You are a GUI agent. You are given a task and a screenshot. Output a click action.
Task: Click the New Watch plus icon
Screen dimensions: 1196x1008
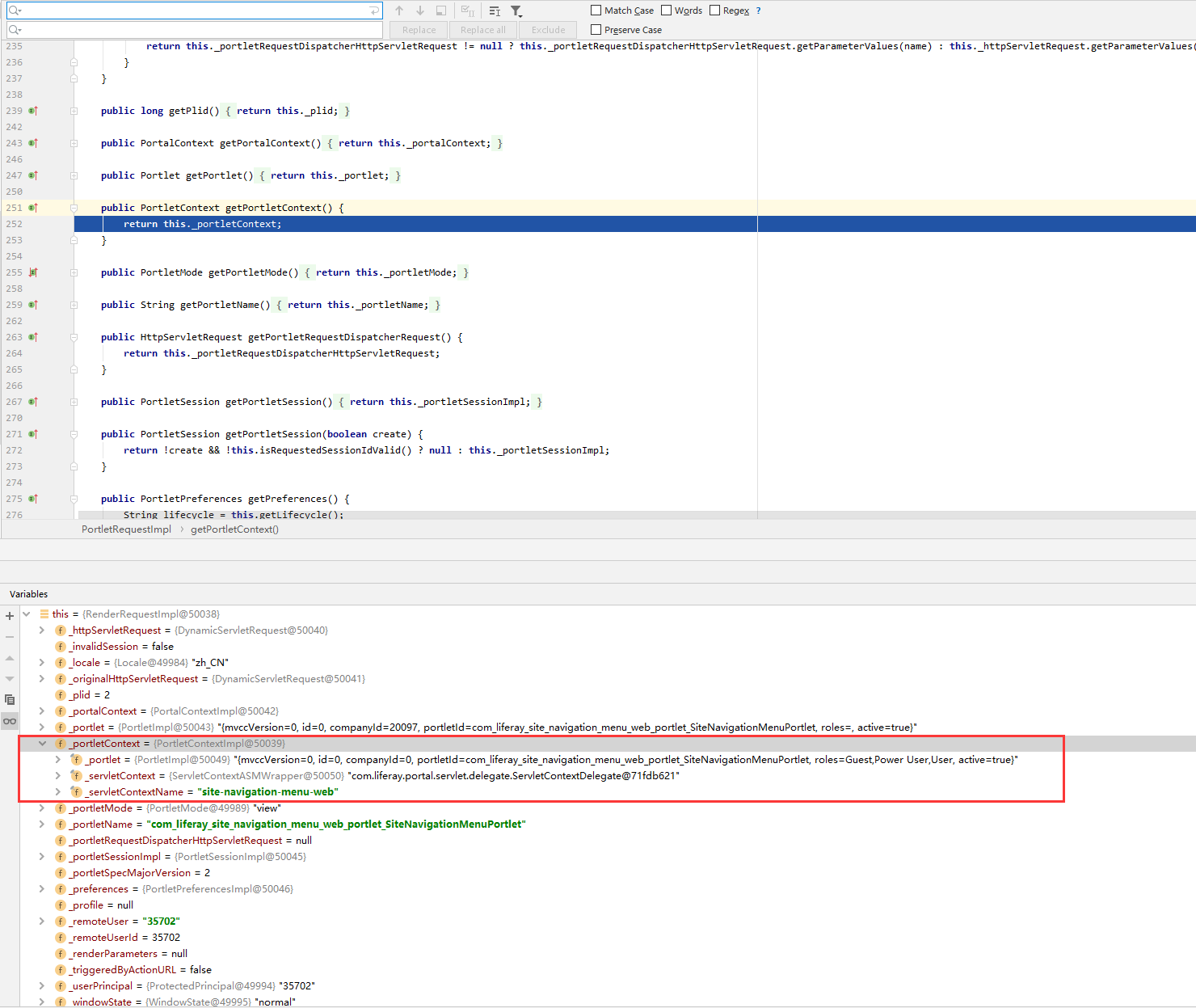coord(10,616)
